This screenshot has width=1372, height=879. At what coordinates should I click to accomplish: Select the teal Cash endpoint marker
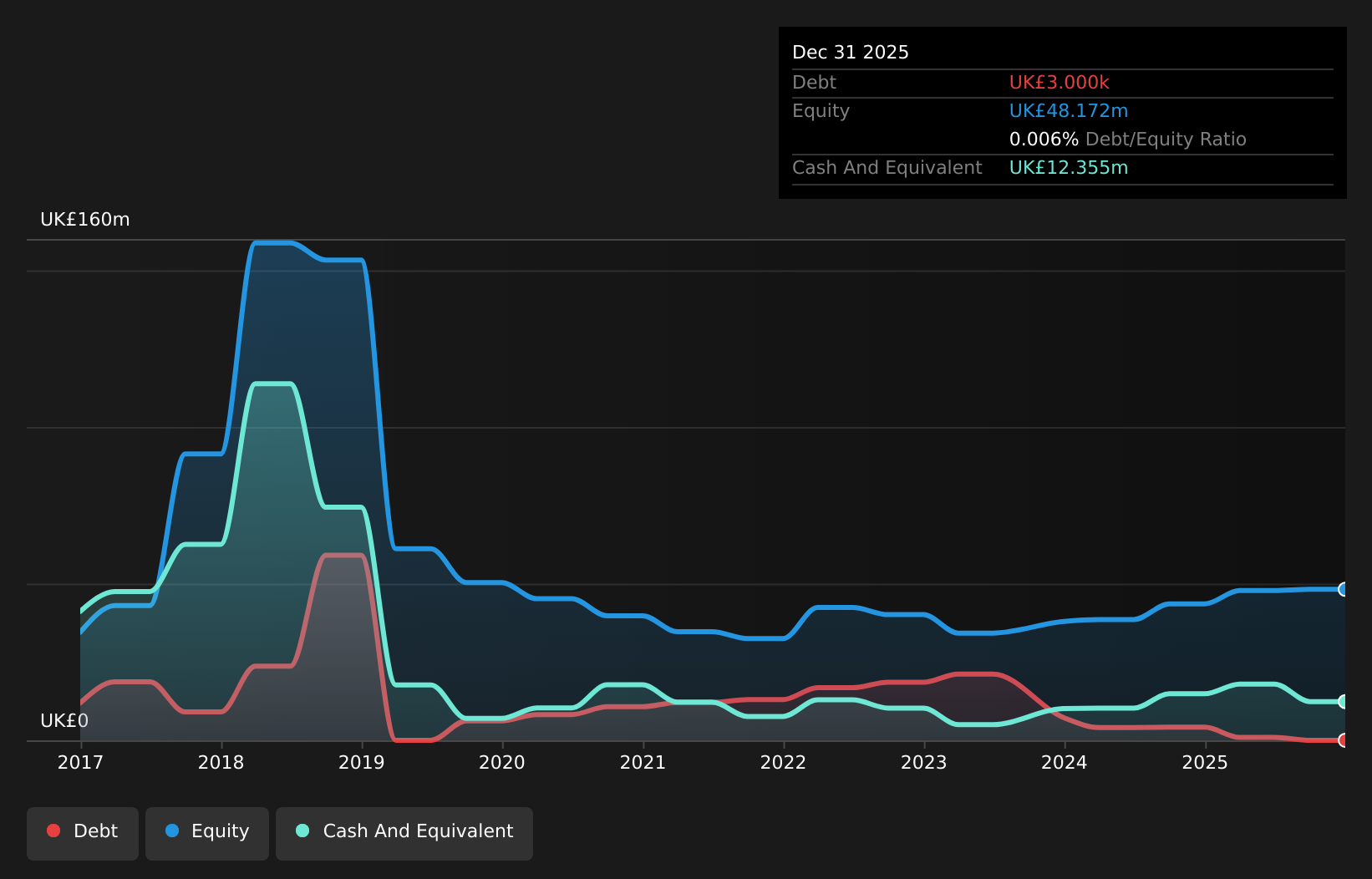coord(1344,702)
